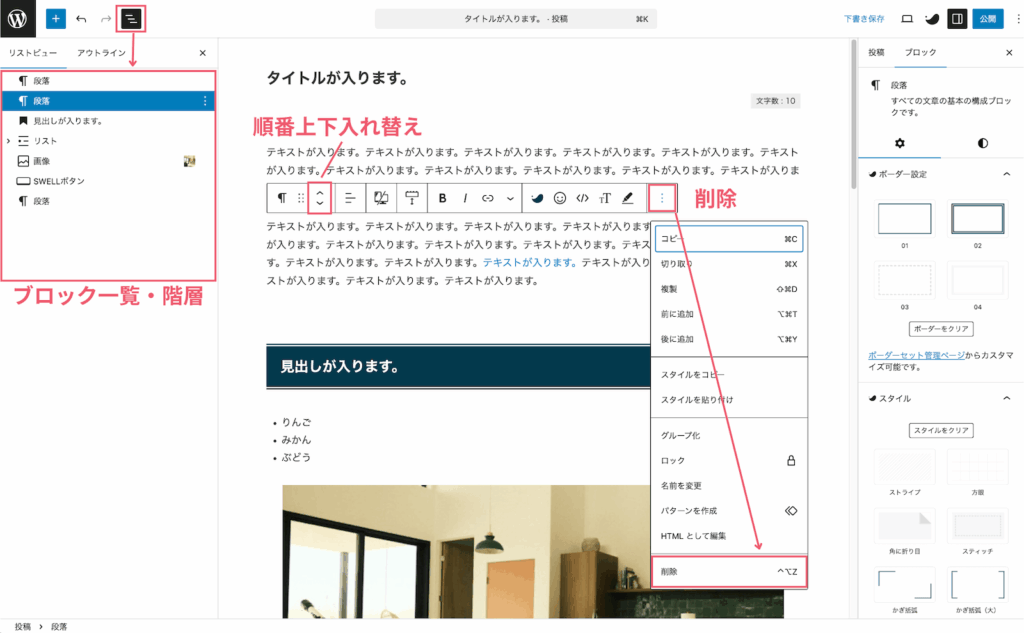Toggle bold formatting

pos(443,198)
